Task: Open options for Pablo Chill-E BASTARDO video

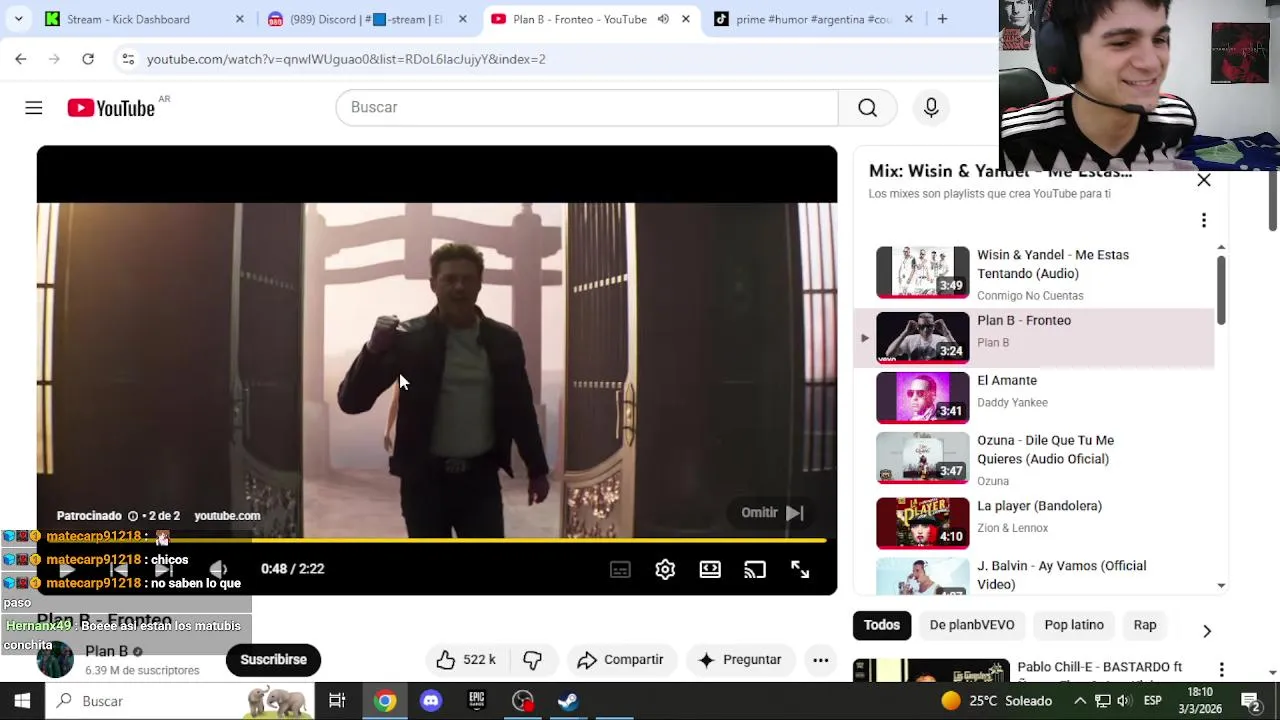Action: pos(1221,669)
